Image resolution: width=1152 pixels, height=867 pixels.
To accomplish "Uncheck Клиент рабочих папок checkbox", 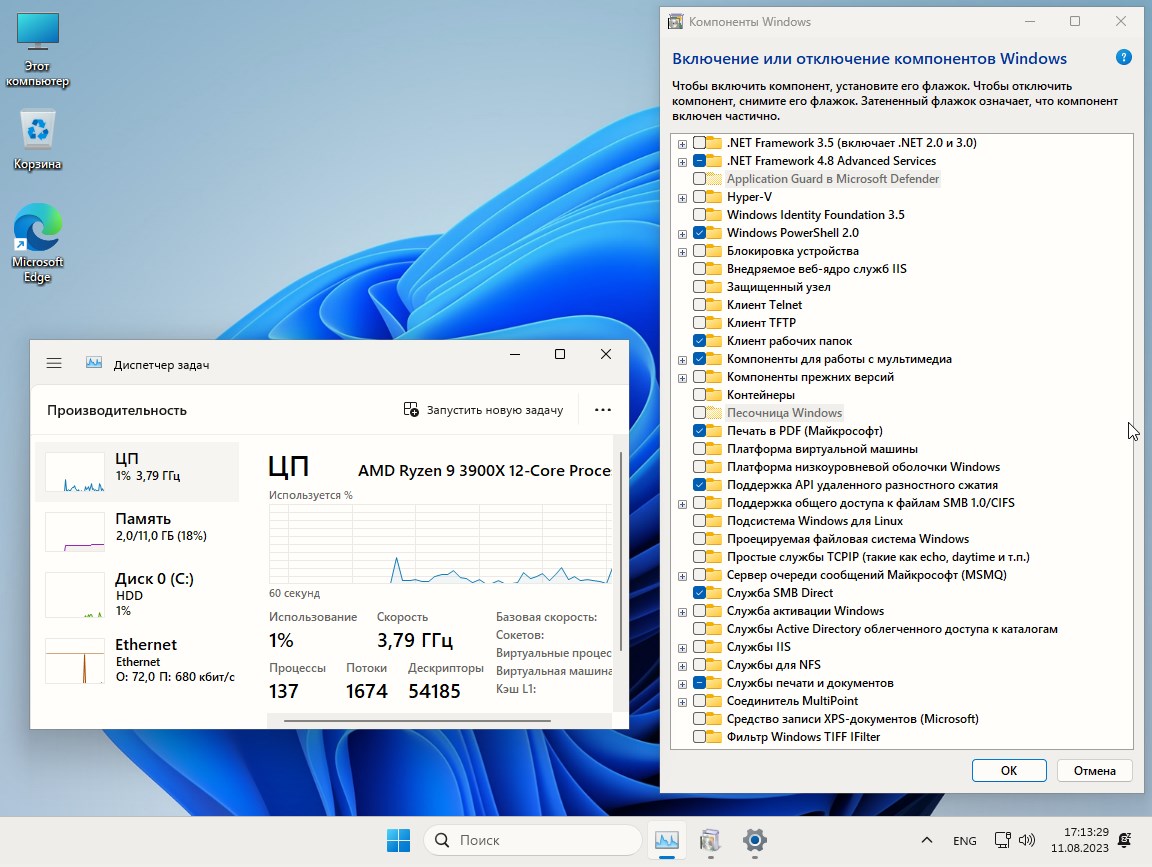I will pos(699,341).
